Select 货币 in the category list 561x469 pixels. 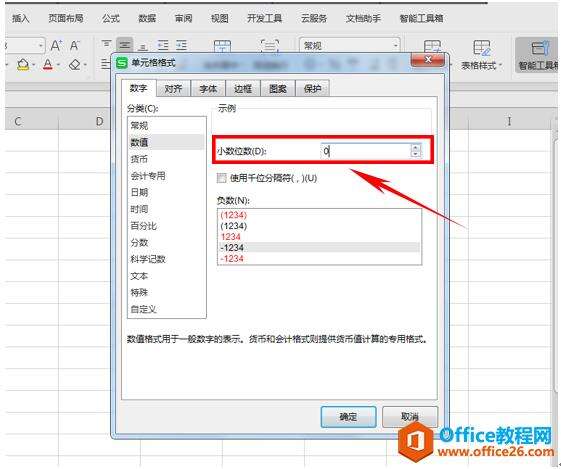coord(166,159)
